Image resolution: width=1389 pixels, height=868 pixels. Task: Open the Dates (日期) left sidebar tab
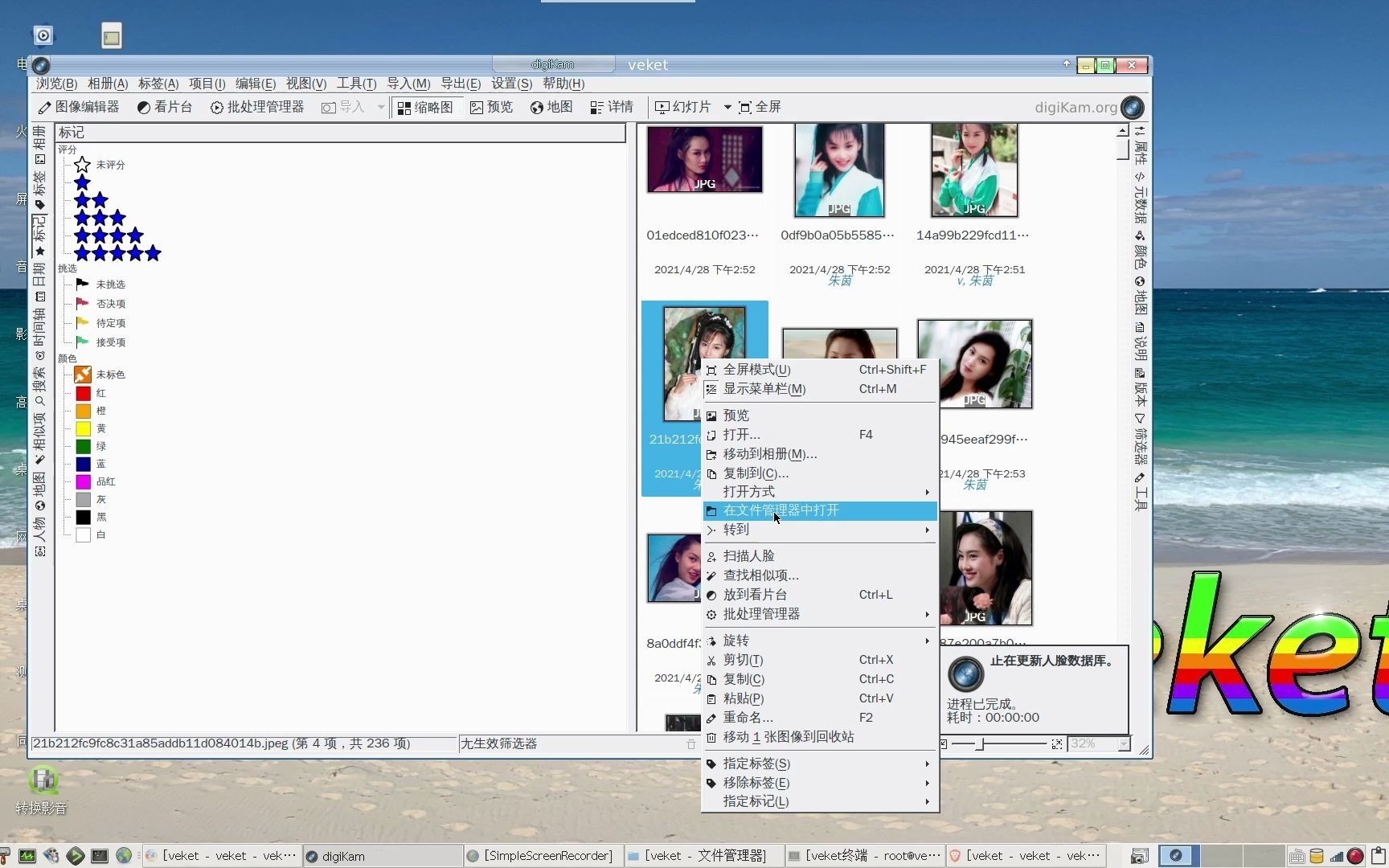[39, 283]
